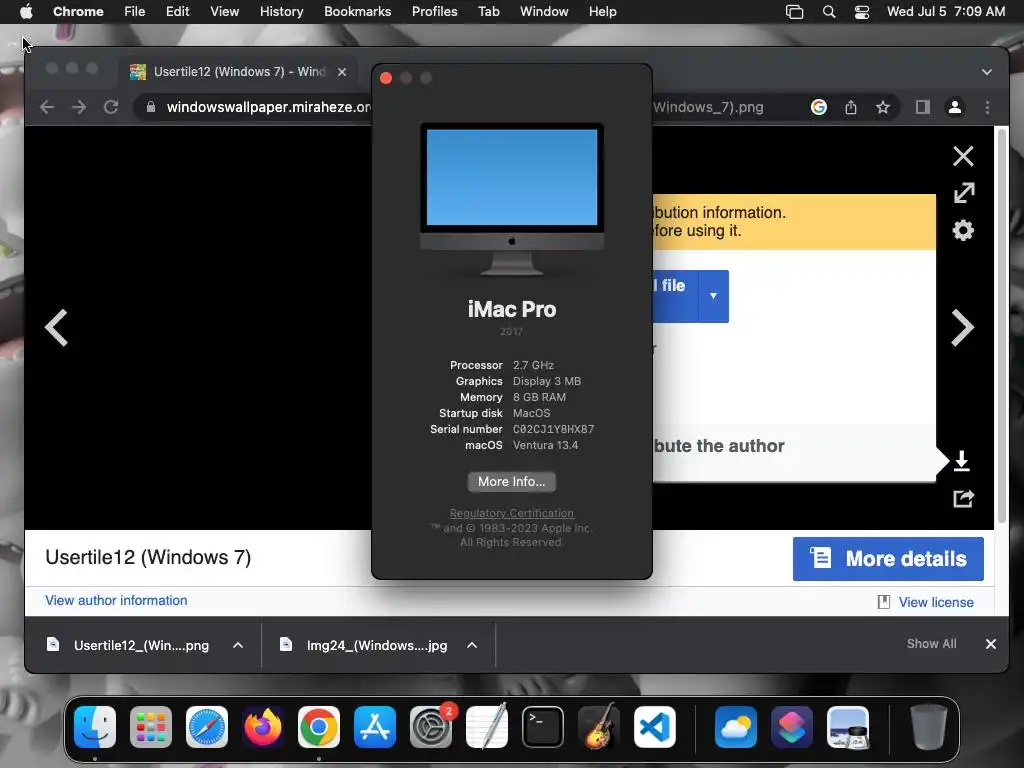Click Show All downloads

pos(931,644)
